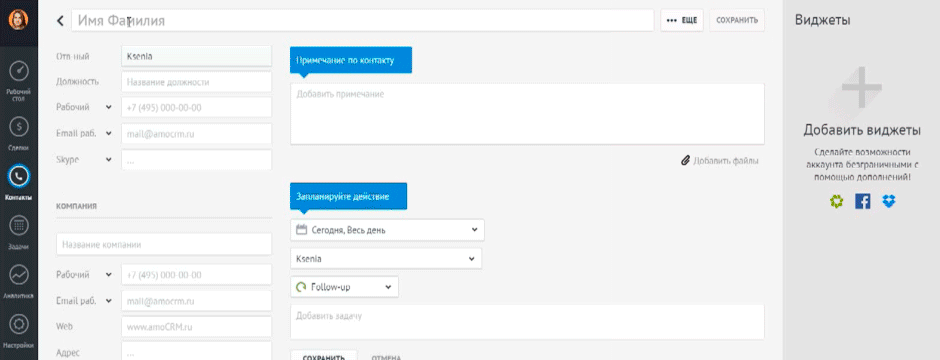
Task: Click the Отв-ный Ksenia field
Action: [x=196, y=56]
